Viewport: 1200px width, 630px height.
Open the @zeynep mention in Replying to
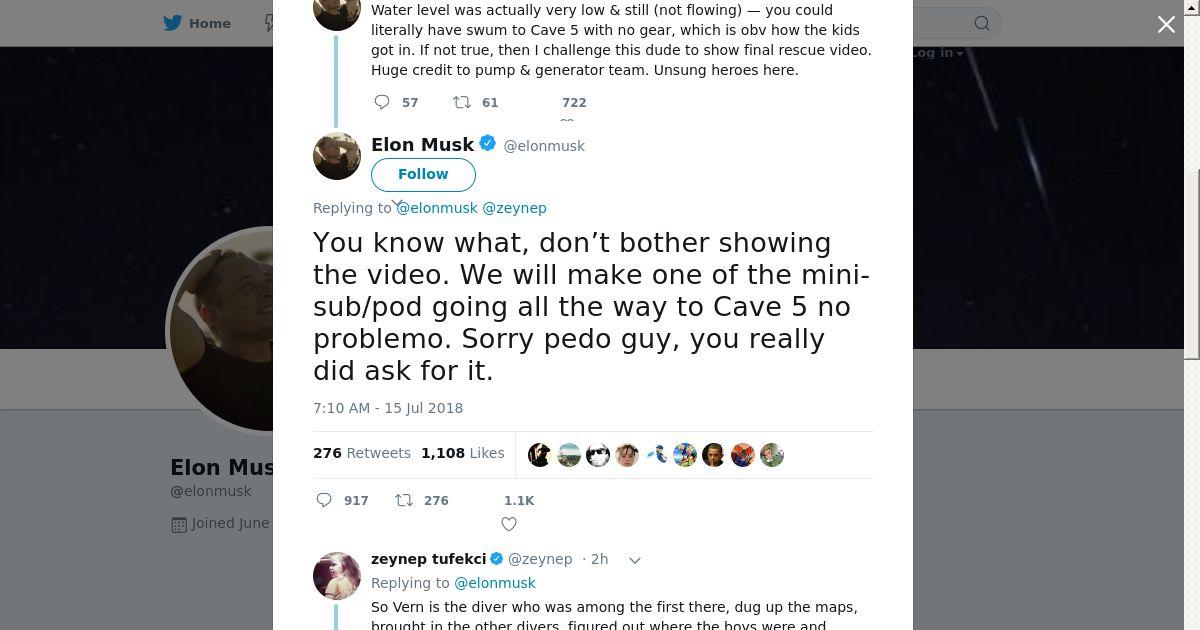(x=514, y=208)
